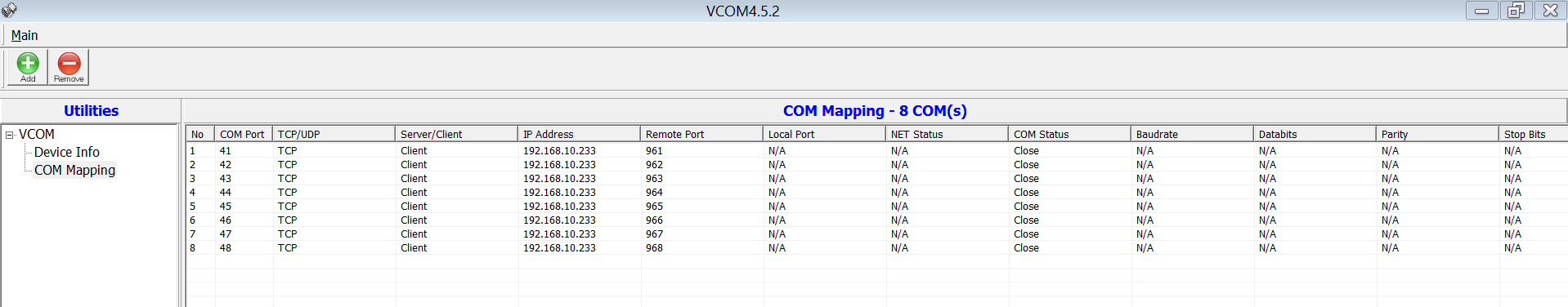Open the Main menu
The width and height of the screenshot is (1568, 307).
(x=25, y=35)
